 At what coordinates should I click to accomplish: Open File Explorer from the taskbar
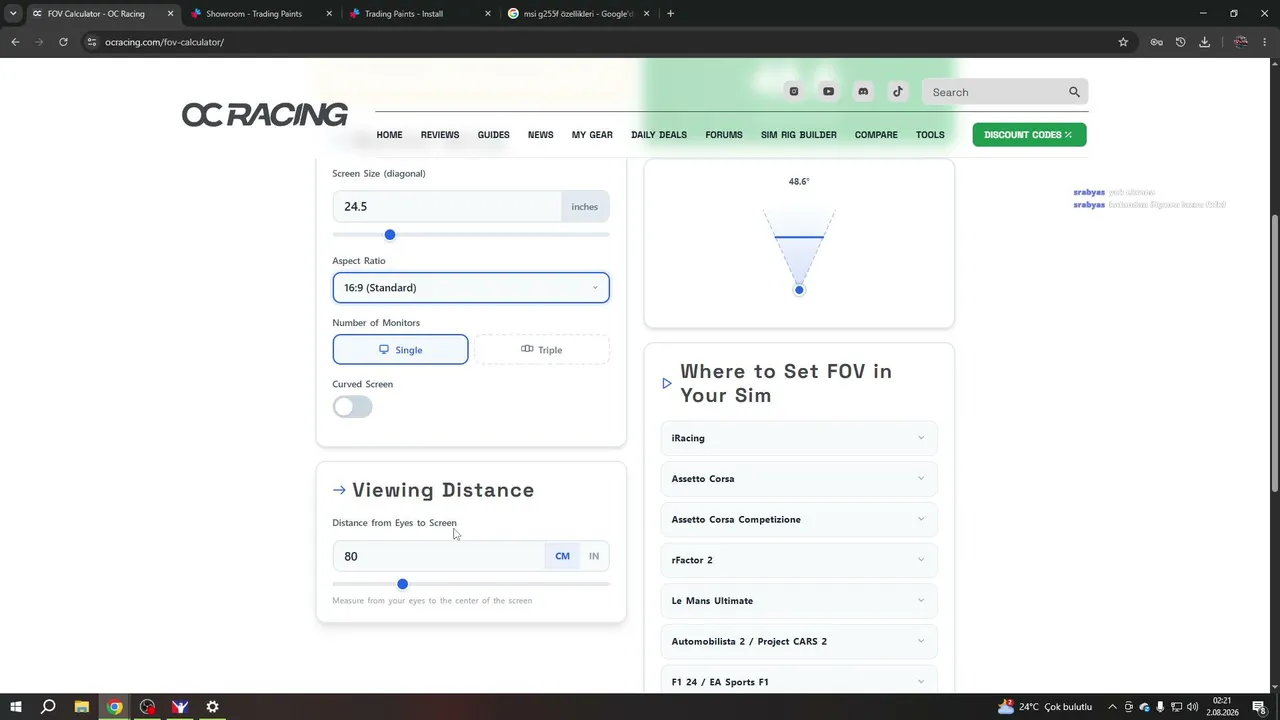click(x=82, y=707)
